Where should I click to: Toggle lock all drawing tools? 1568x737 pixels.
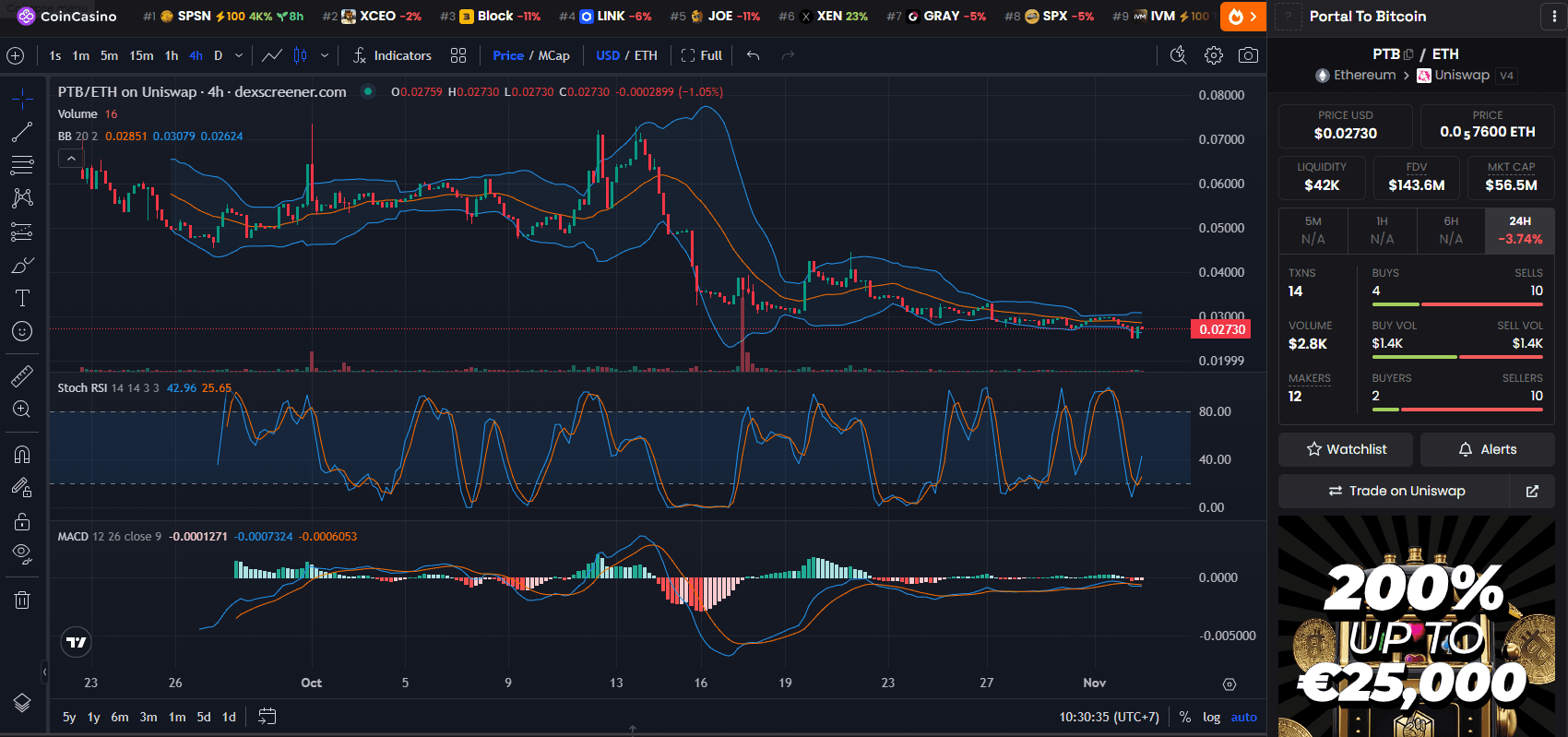coord(22,521)
